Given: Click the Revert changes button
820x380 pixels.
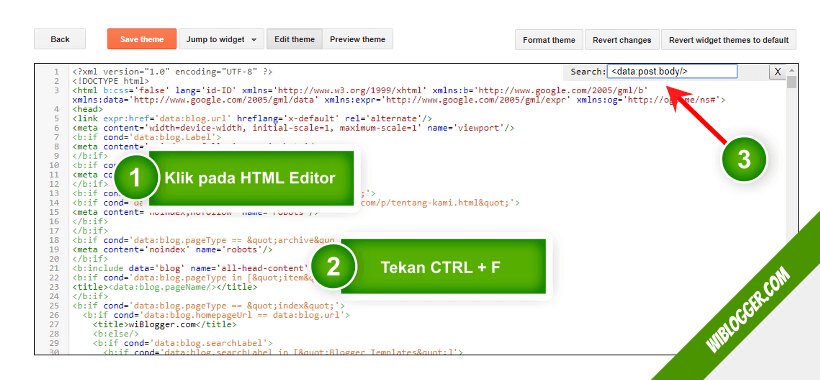Looking at the screenshot, I should click(621, 40).
